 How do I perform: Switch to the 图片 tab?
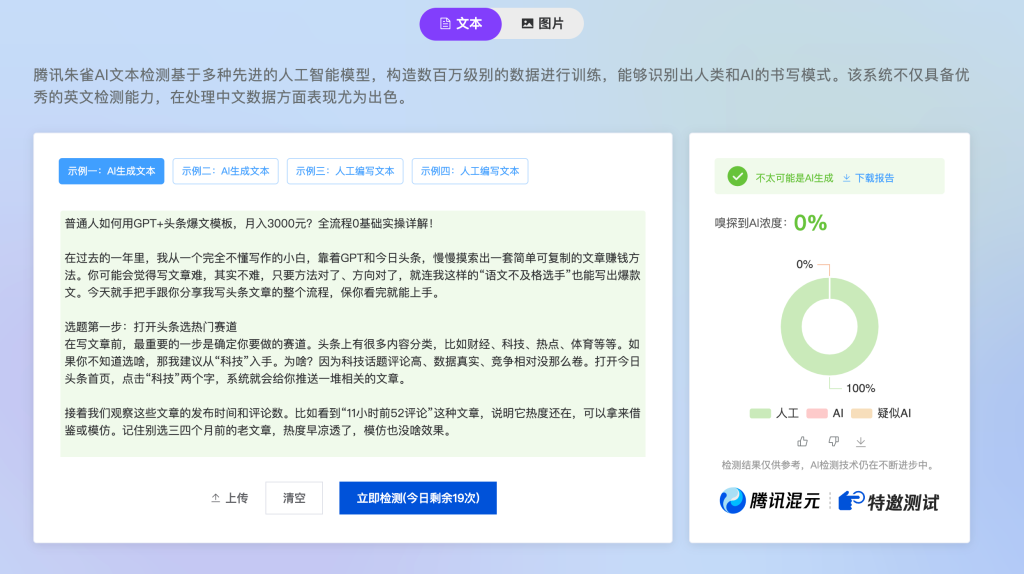point(542,24)
